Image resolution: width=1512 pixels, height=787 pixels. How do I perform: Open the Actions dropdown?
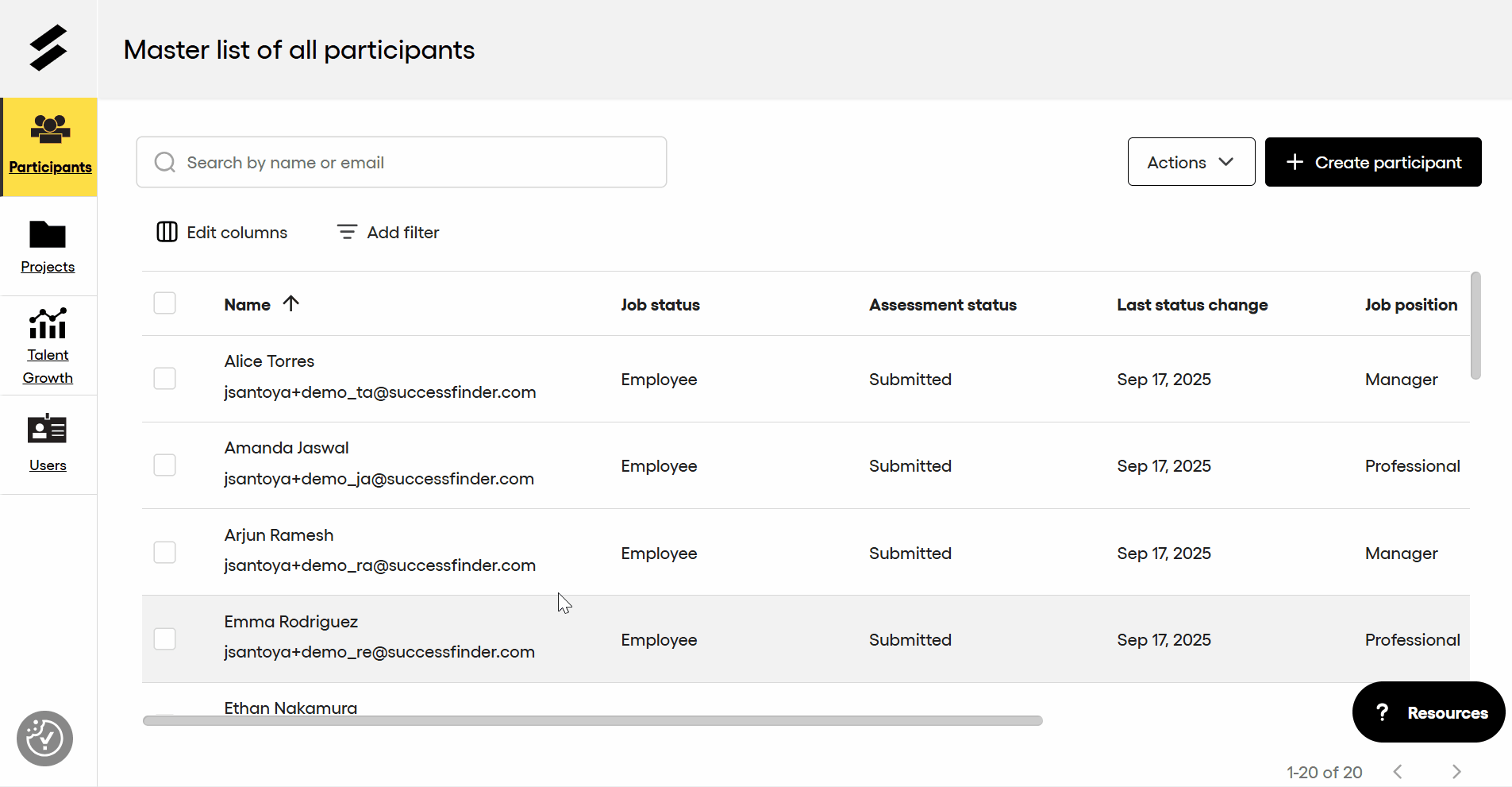click(x=1191, y=162)
